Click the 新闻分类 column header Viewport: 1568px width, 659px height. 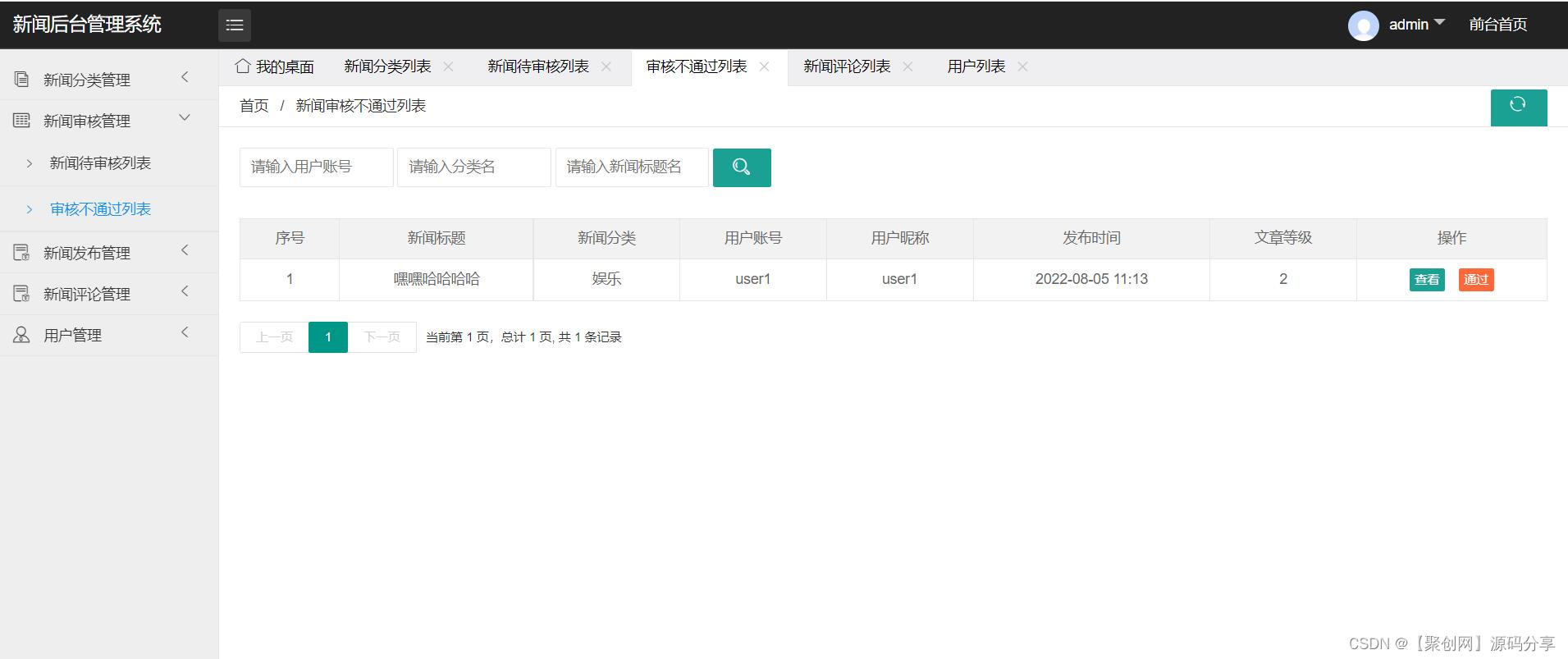pyautogui.click(x=606, y=239)
